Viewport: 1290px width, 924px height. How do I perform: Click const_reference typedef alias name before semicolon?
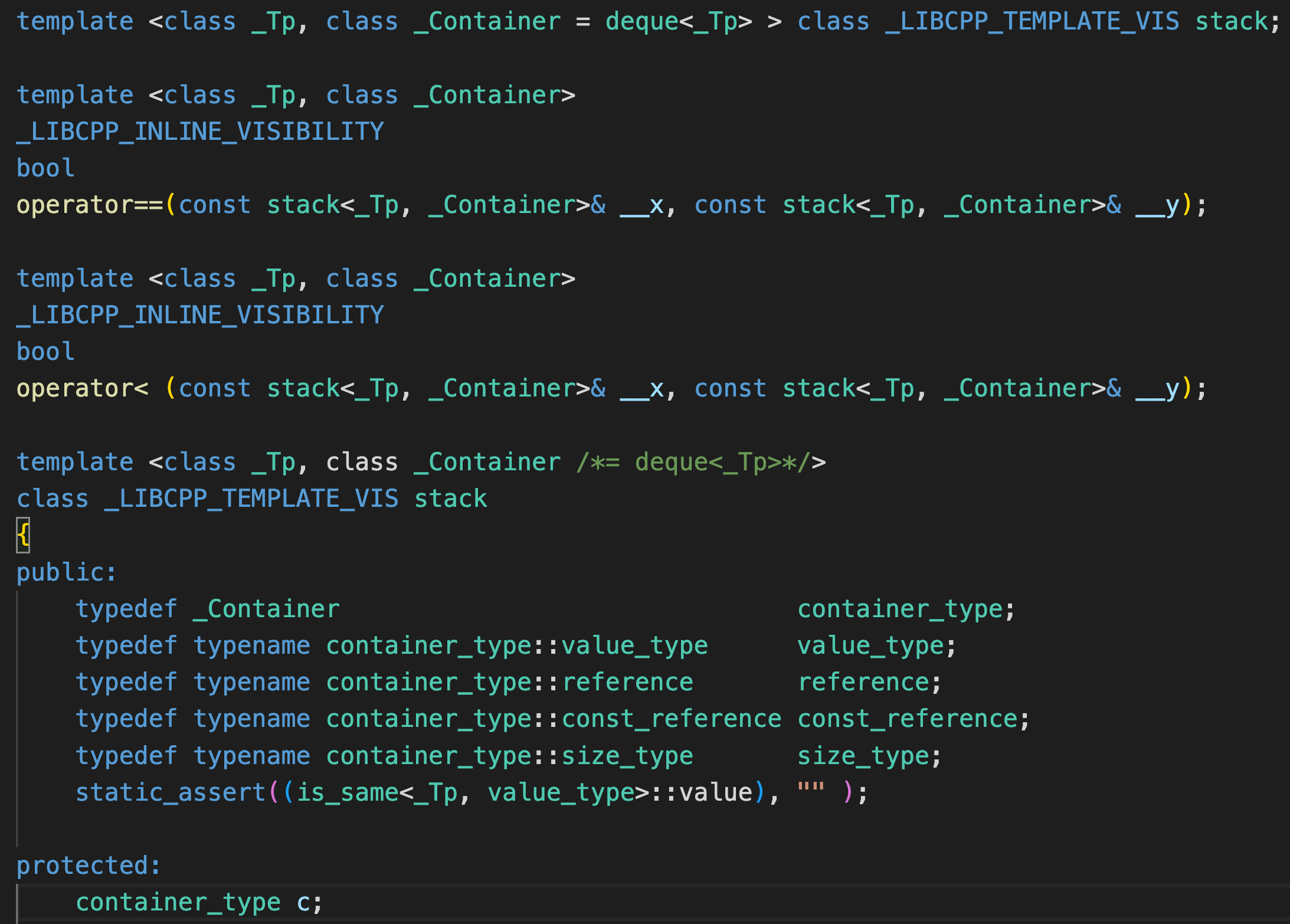tap(908, 719)
